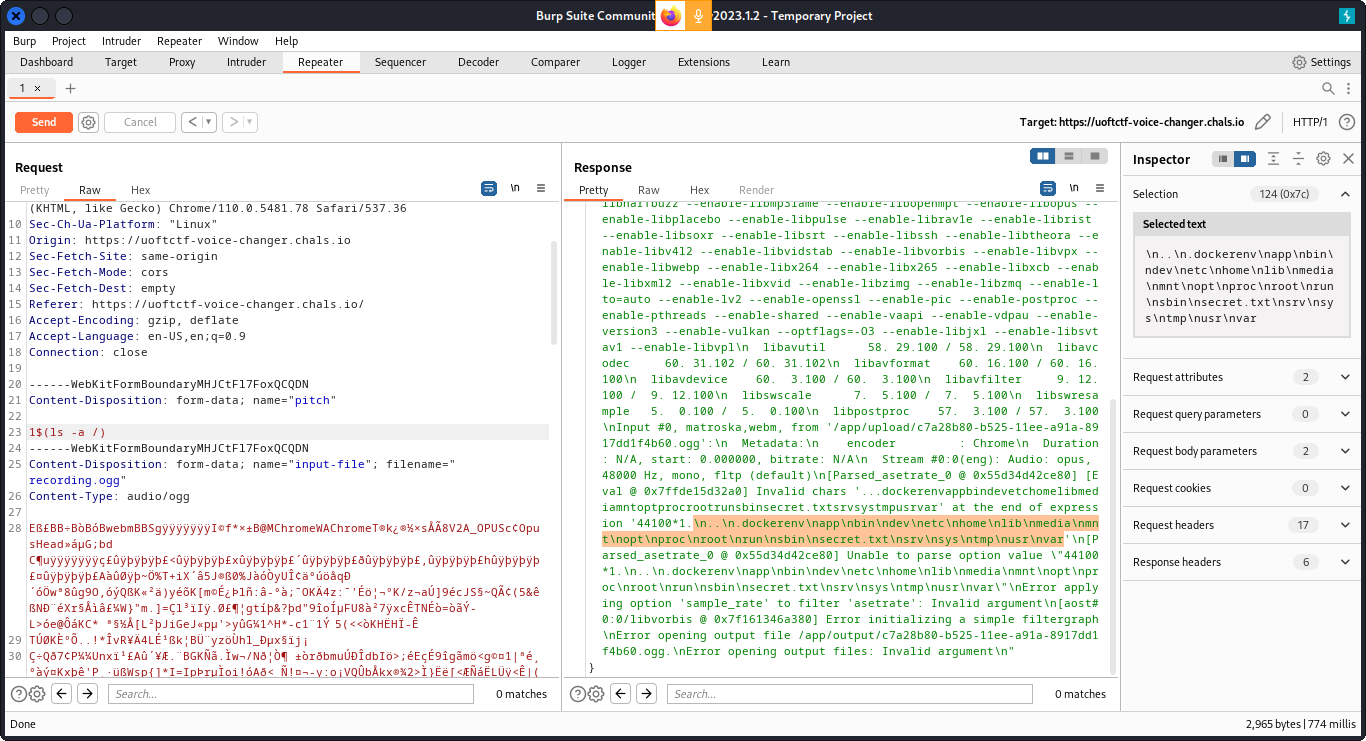Switch to the Decoder tab
This screenshot has height=741, width=1366.
(478, 62)
